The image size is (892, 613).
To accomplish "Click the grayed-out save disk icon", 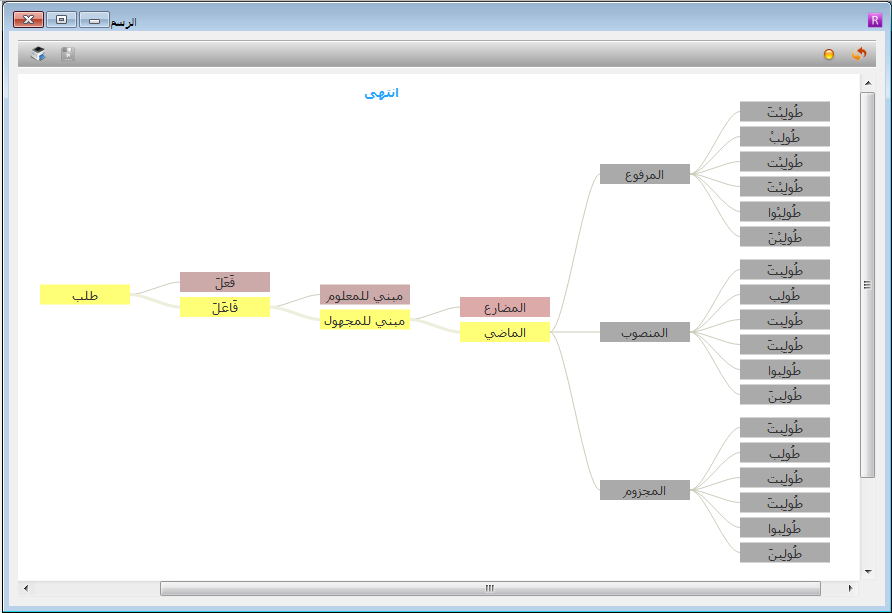I will click(67, 54).
